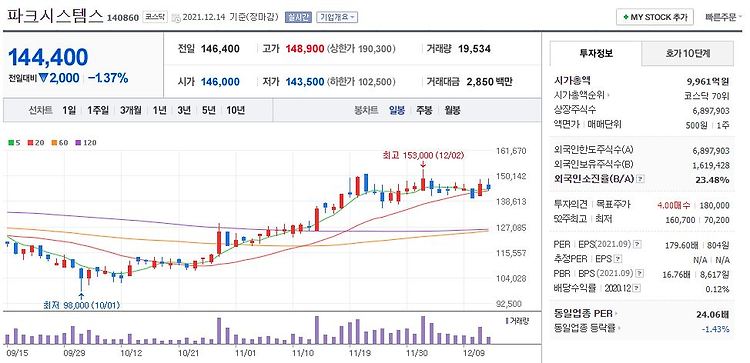Viewport: 750px width, 363px height.
Task: Switch to the 투자정보 tab
Action: [596, 54]
